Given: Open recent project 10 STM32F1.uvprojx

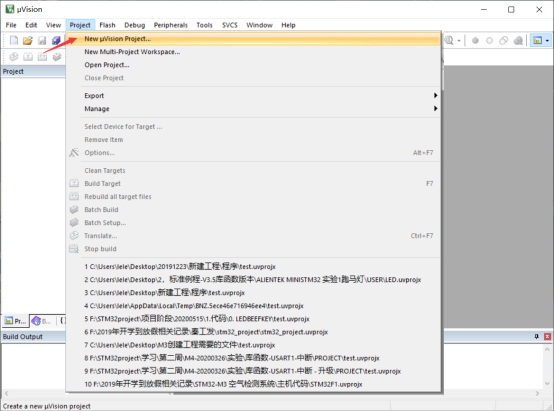Looking at the screenshot, I should 253,384.
